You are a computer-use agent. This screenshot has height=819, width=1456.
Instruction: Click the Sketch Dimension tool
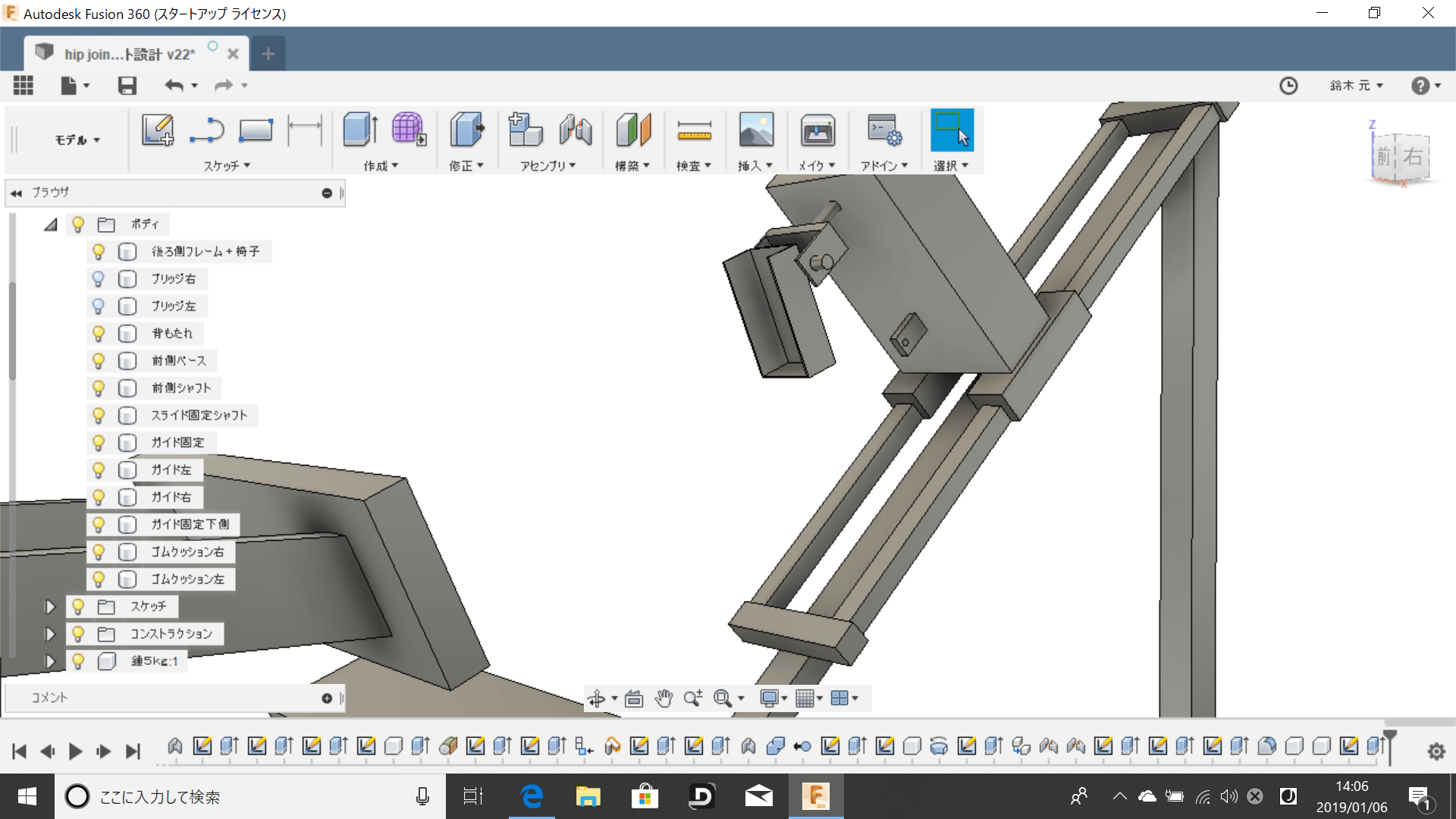tap(304, 130)
